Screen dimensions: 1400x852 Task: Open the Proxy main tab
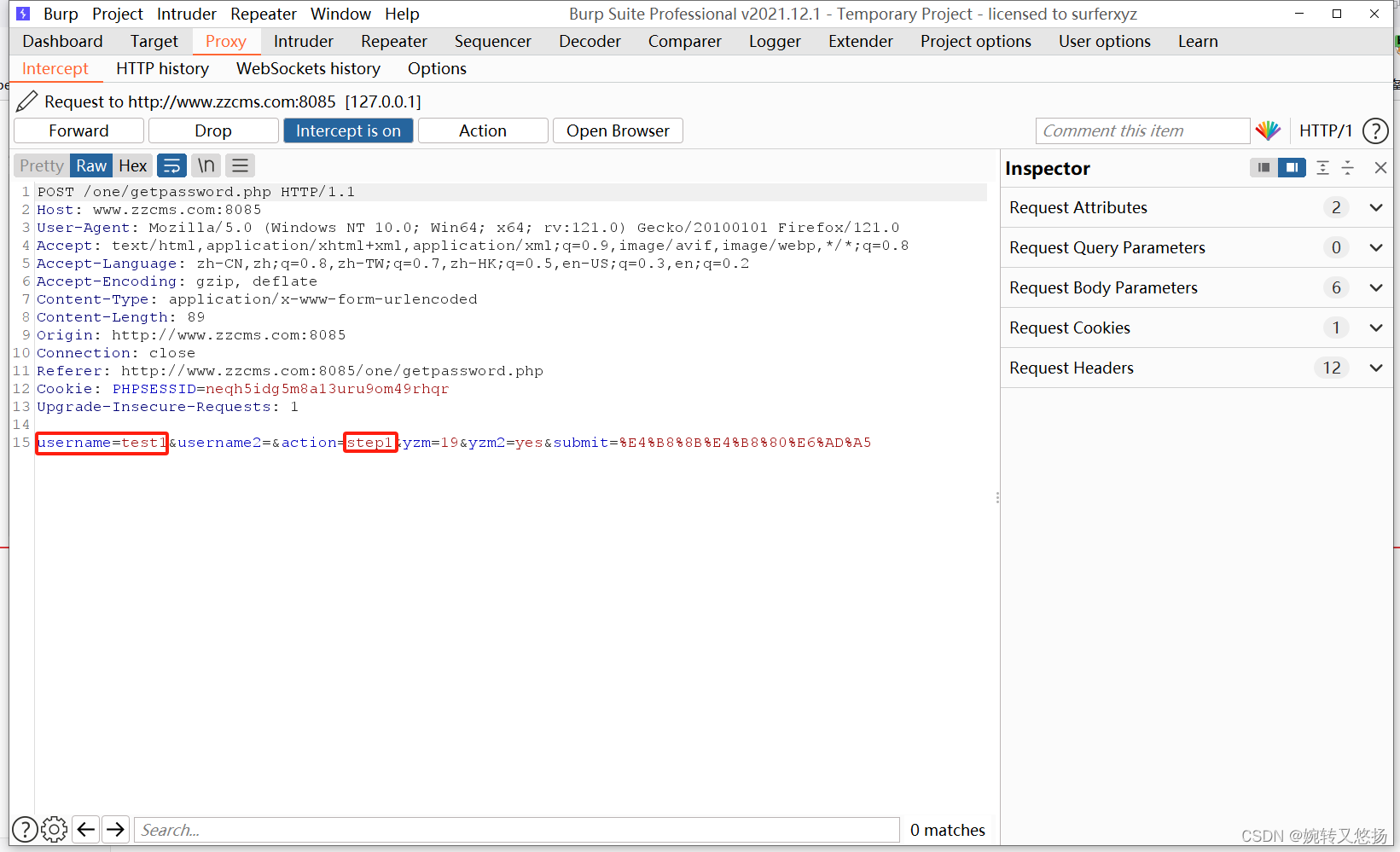pos(225,41)
